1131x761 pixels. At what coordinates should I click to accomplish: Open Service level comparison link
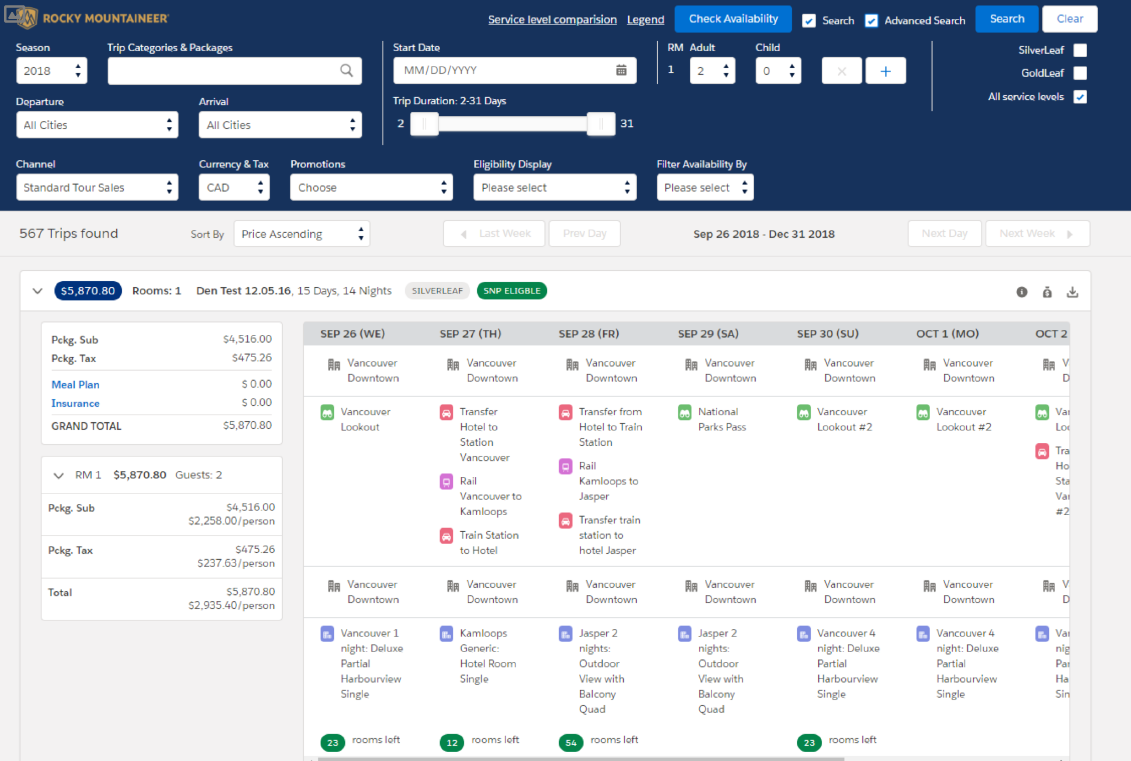pos(552,19)
